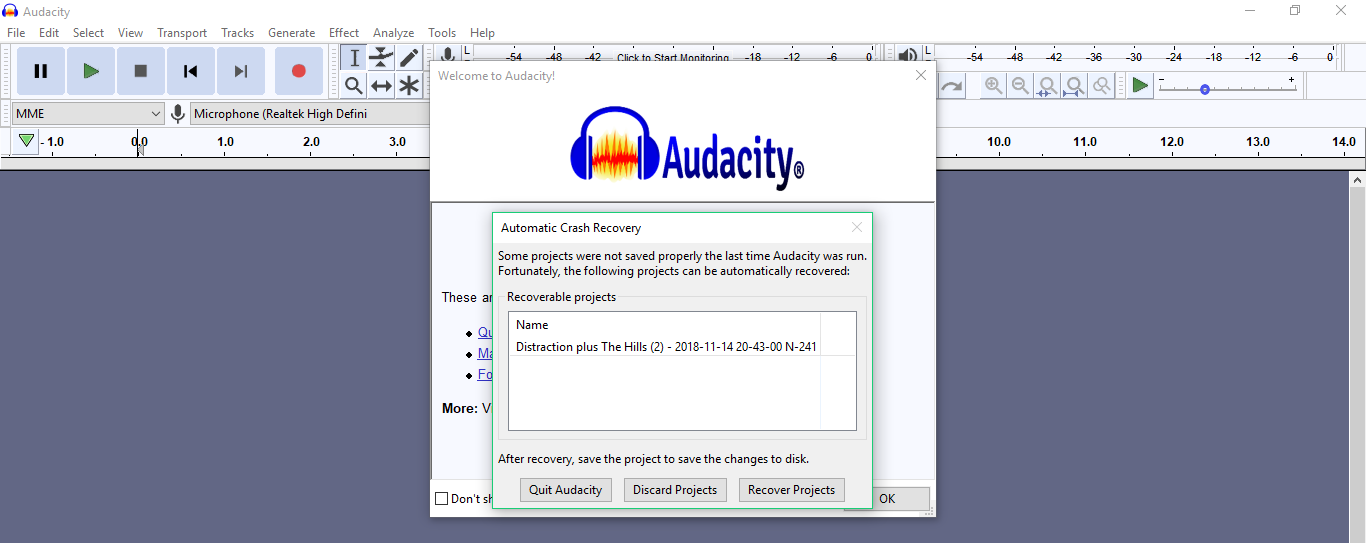1366x543 pixels.
Task: Open the Help menu
Action: [x=482, y=33]
